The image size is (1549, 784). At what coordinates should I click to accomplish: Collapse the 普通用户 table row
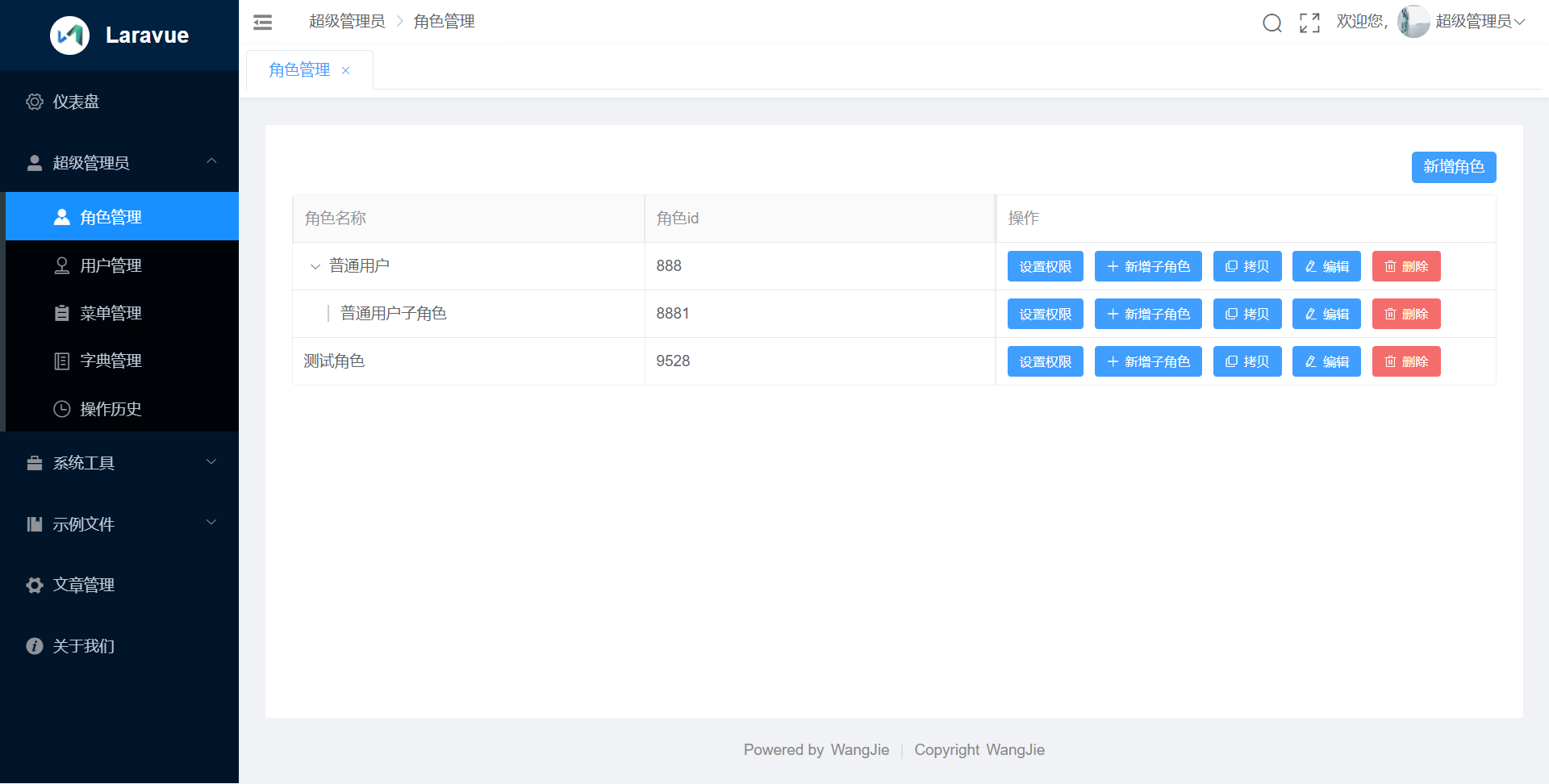point(315,266)
